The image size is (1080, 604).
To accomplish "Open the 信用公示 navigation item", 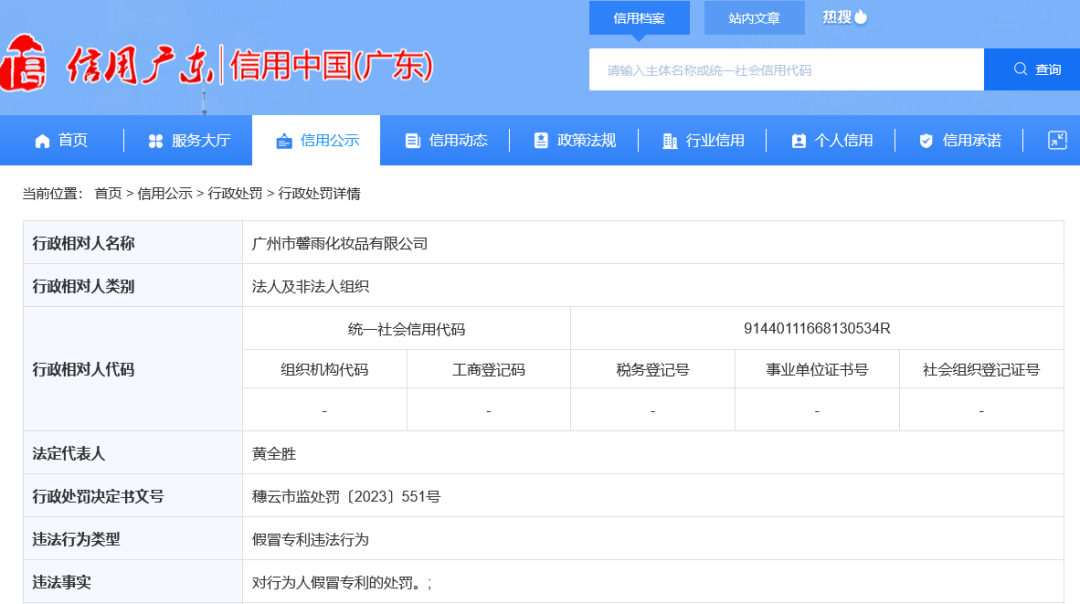I will [x=317, y=140].
